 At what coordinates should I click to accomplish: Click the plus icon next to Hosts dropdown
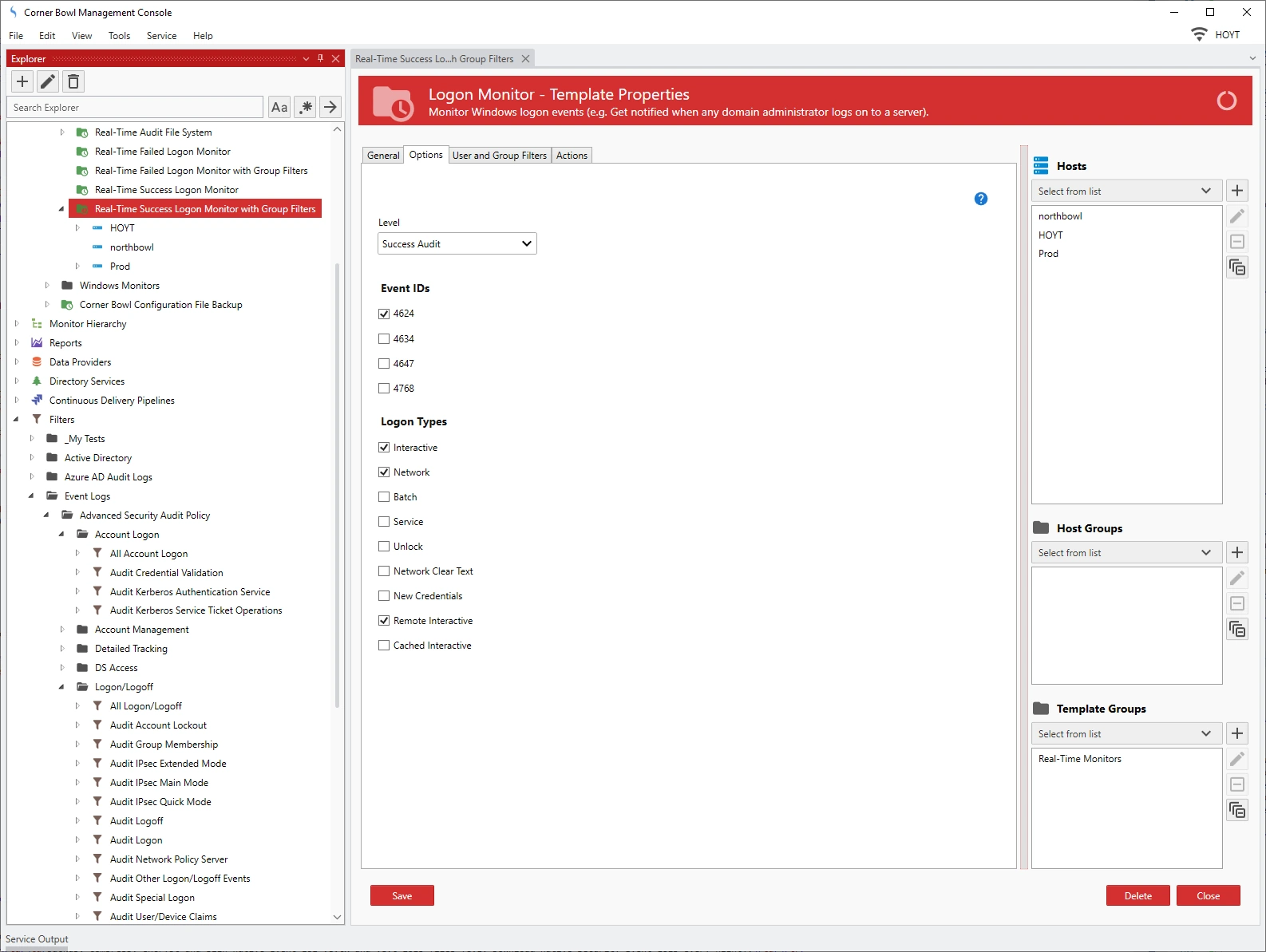tap(1237, 191)
